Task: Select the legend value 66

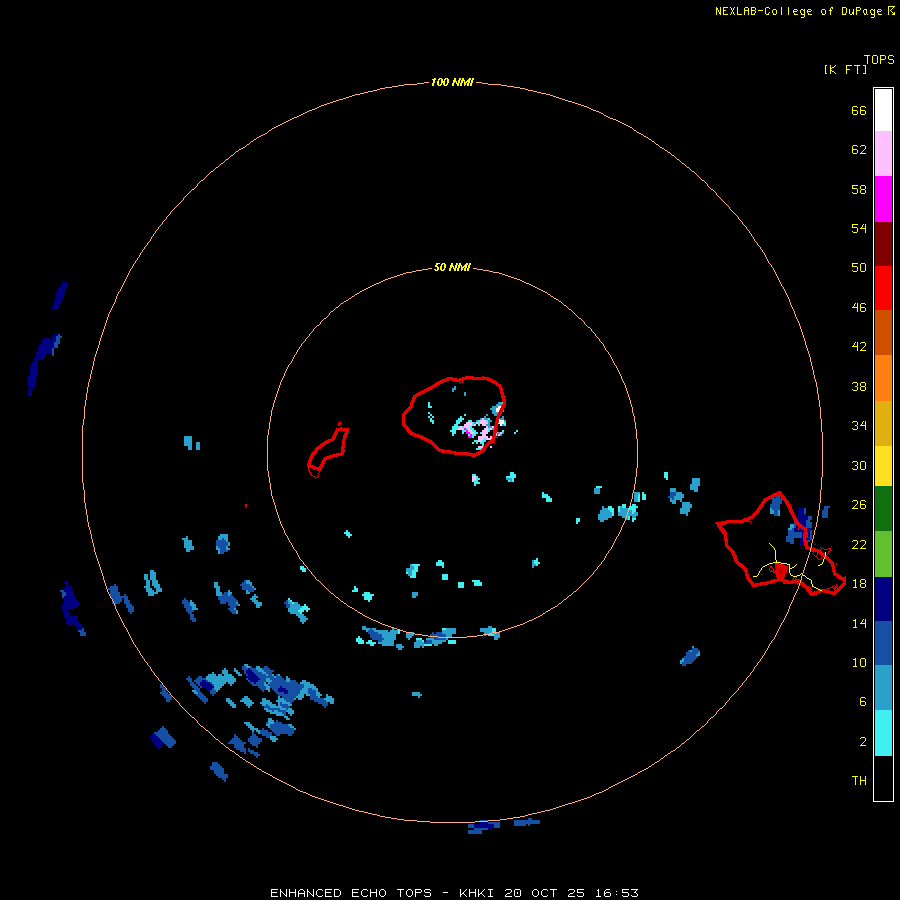Action: [859, 110]
